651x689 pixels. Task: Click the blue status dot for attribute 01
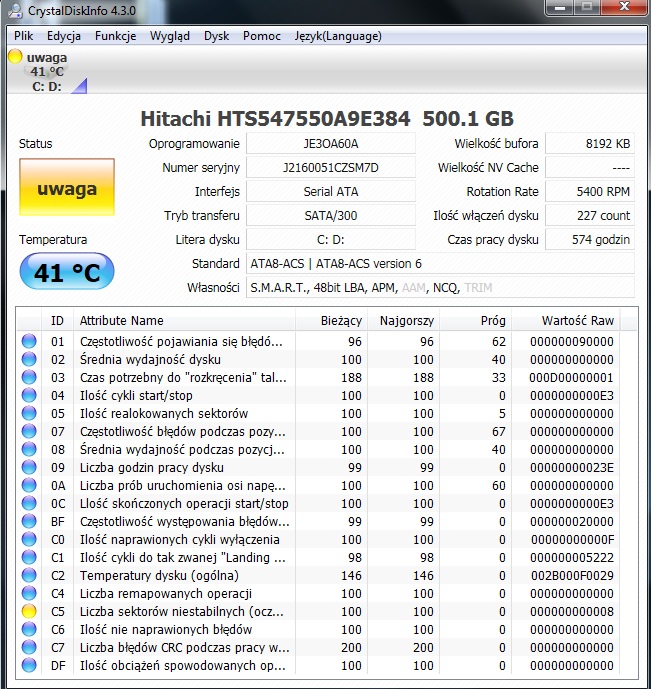[29, 341]
